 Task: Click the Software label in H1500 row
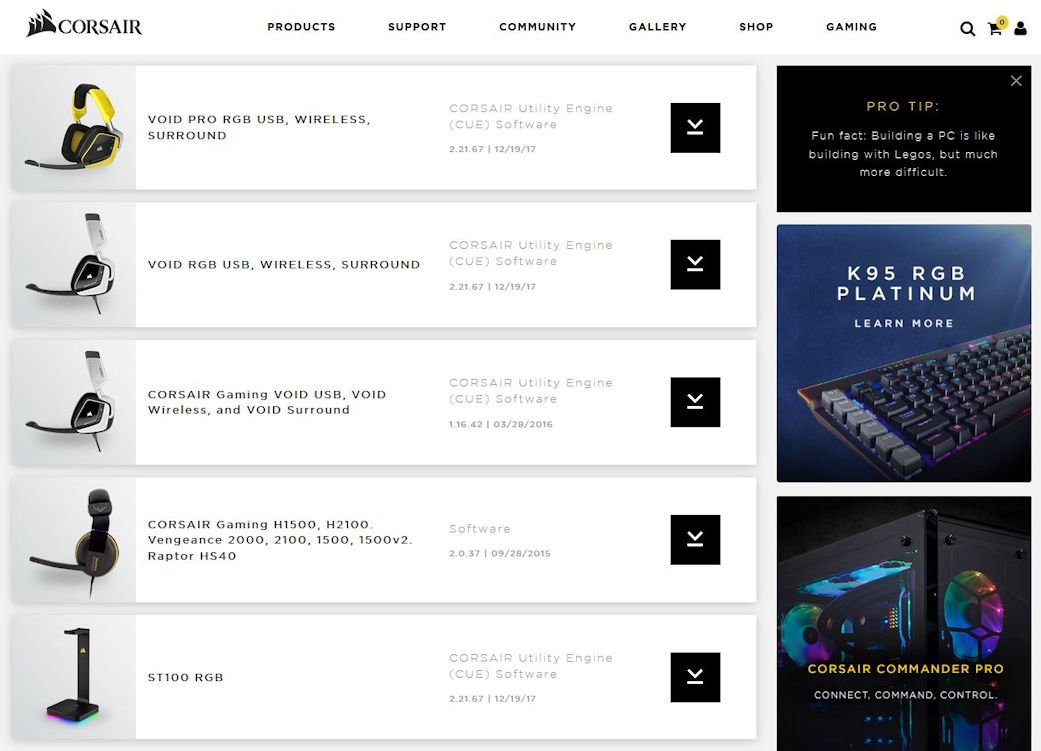click(479, 529)
